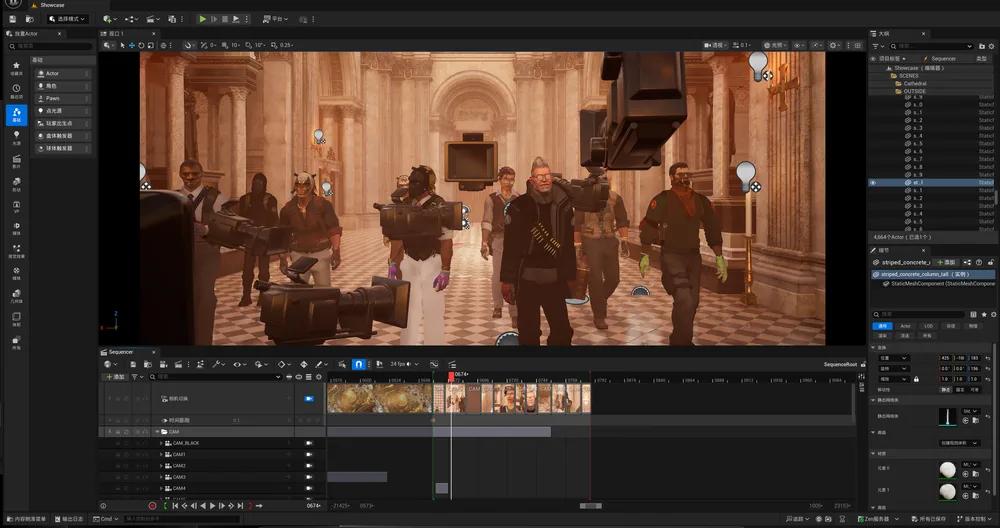Open Sequencer curve editor icon

434,364
